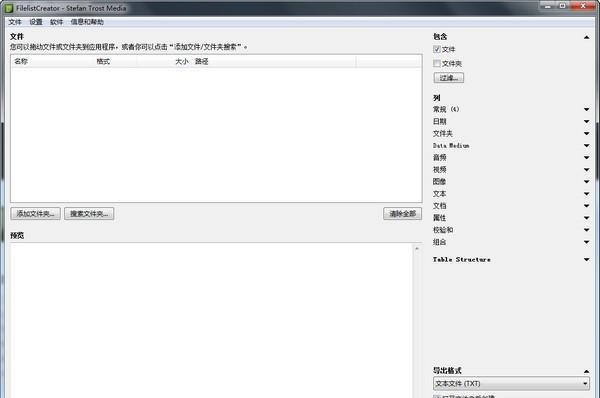Open the 文件 menu
Image resolution: width=600 pixels, height=398 pixels.
(x=15, y=22)
